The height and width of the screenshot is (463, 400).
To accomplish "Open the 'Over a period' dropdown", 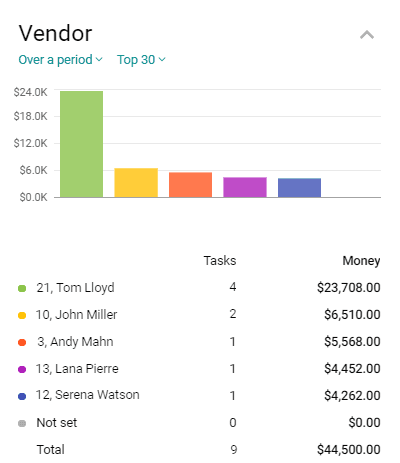I will (60, 60).
